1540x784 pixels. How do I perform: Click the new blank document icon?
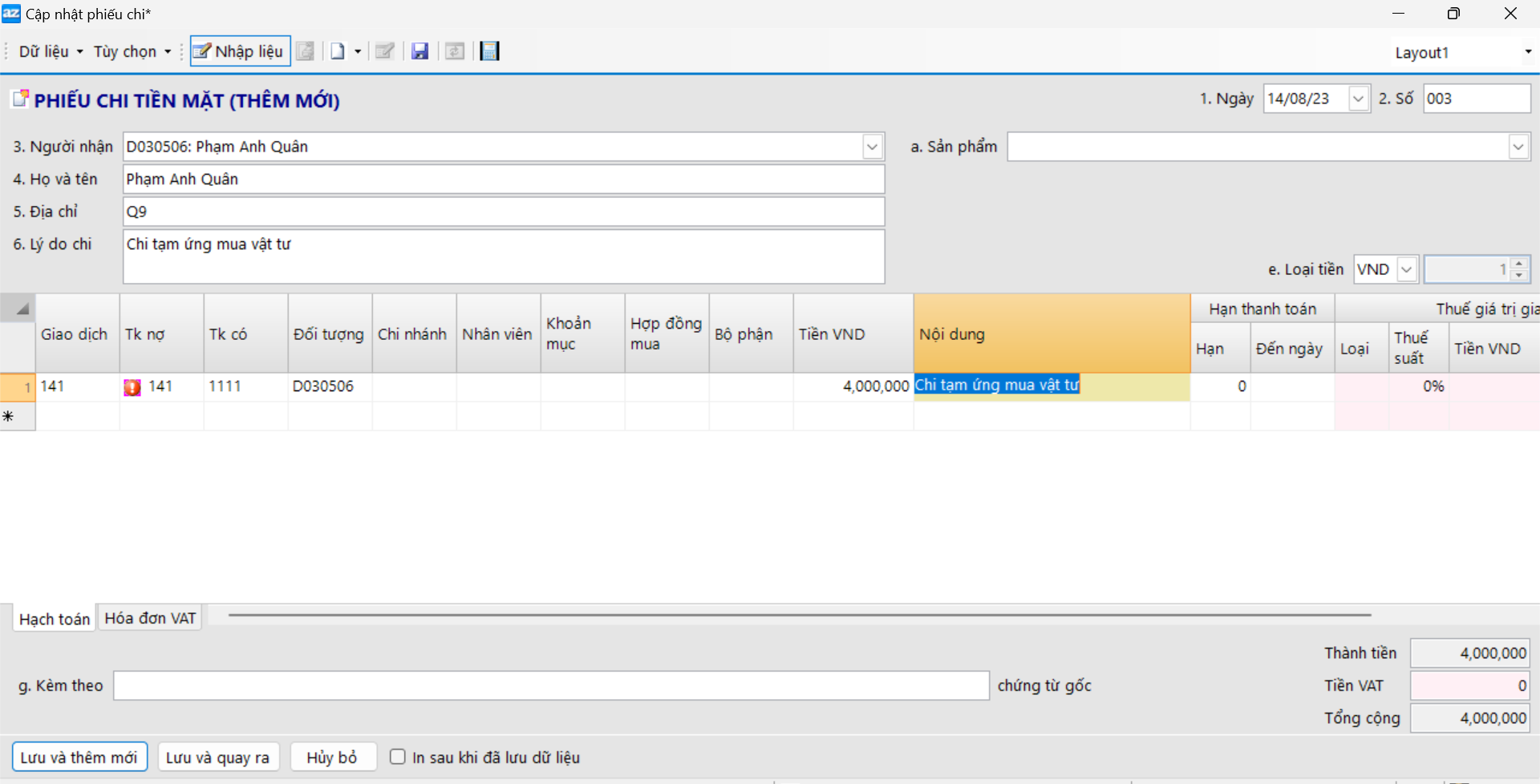click(x=338, y=51)
